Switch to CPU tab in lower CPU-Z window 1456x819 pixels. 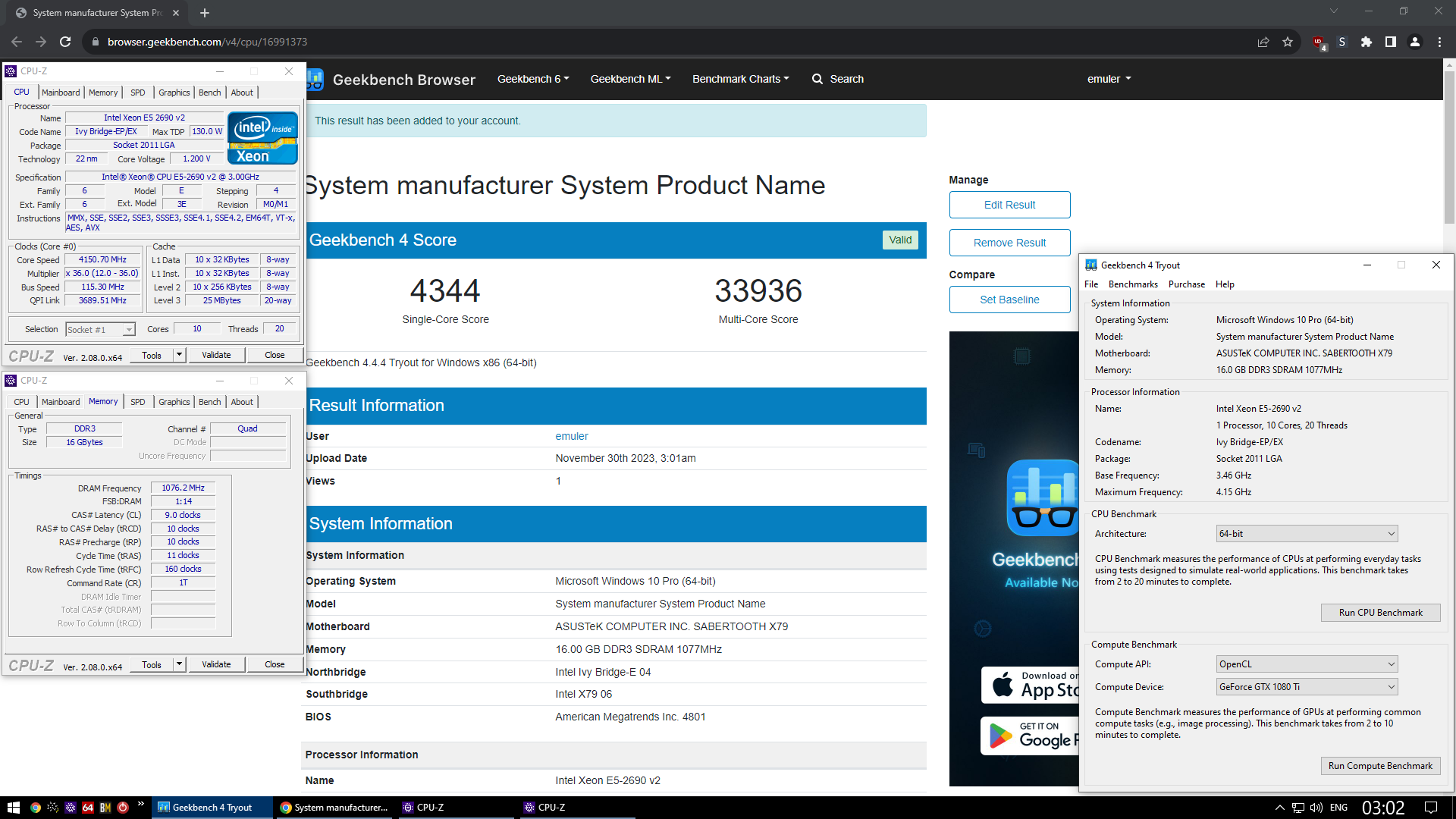pyautogui.click(x=21, y=402)
